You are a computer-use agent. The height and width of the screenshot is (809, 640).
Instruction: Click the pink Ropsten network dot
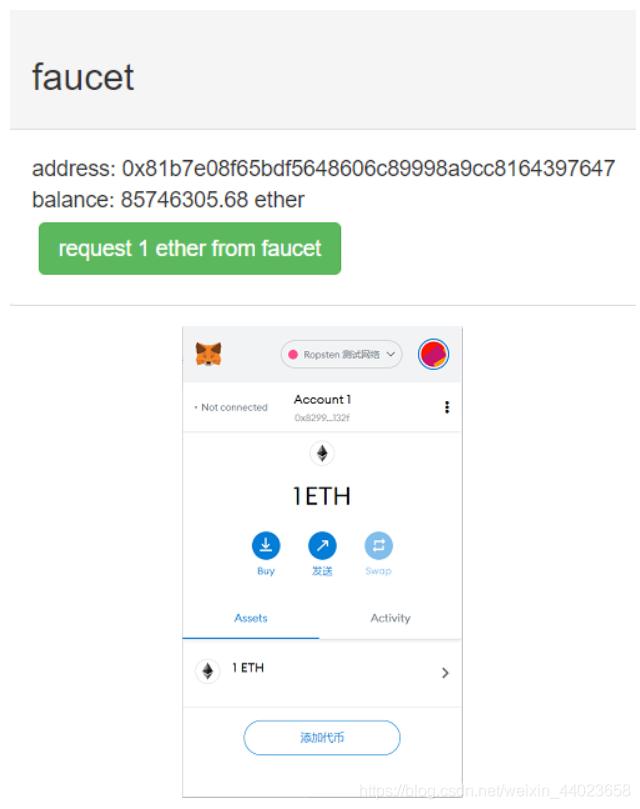tap(293, 354)
